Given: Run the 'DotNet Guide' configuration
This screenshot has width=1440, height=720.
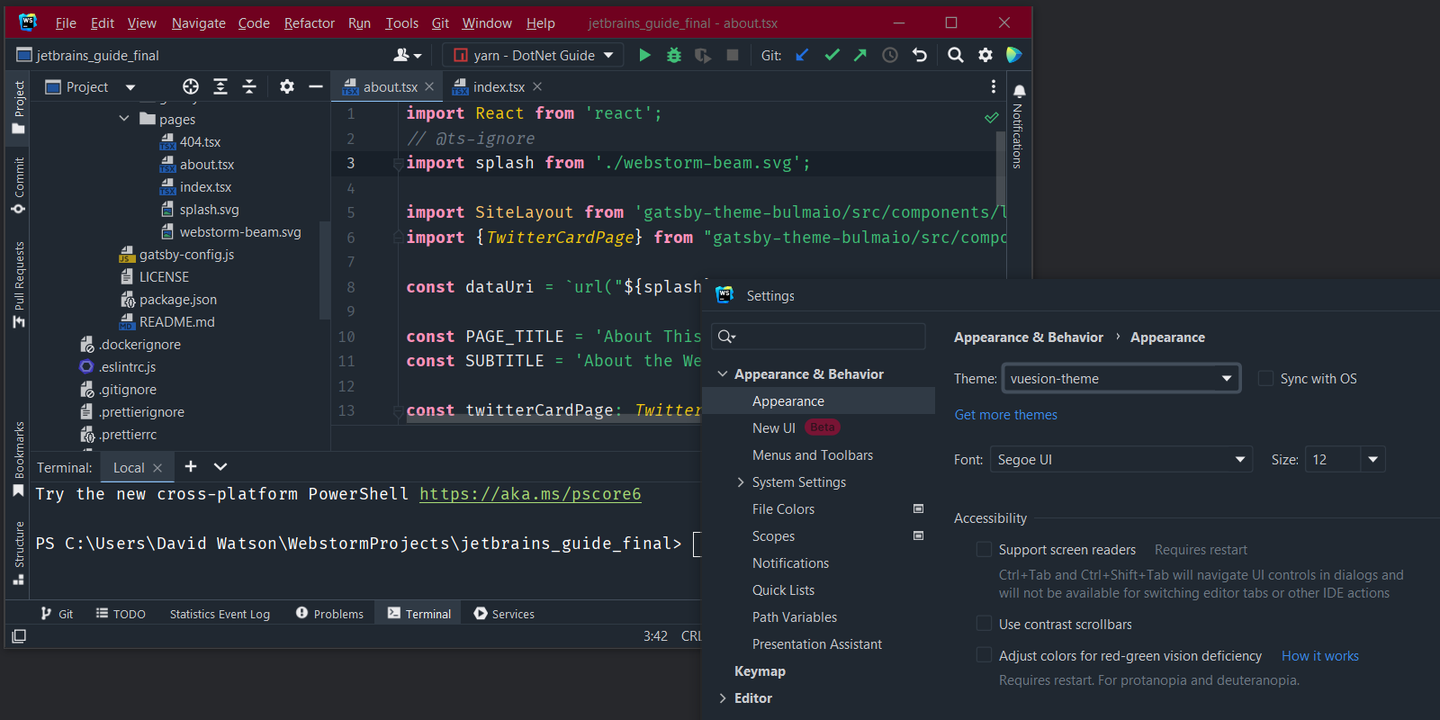Looking at the screenshot, I should pyautogui.click(x=644, y=55).
